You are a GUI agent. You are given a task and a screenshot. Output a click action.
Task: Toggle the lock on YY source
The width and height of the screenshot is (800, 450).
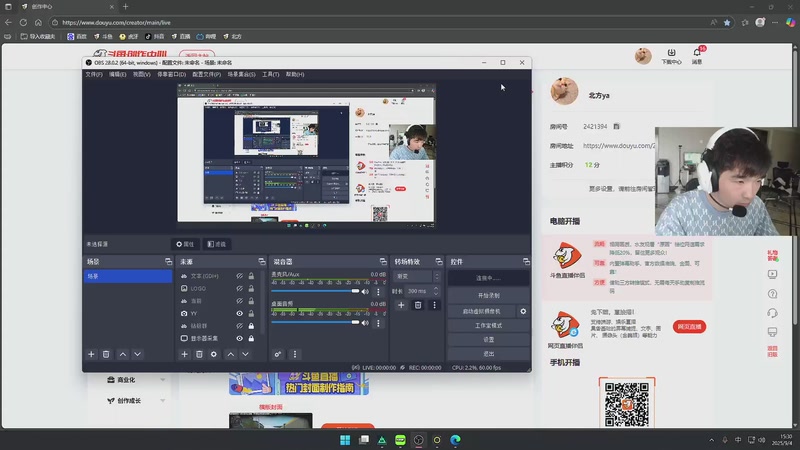tap(251, 313)
